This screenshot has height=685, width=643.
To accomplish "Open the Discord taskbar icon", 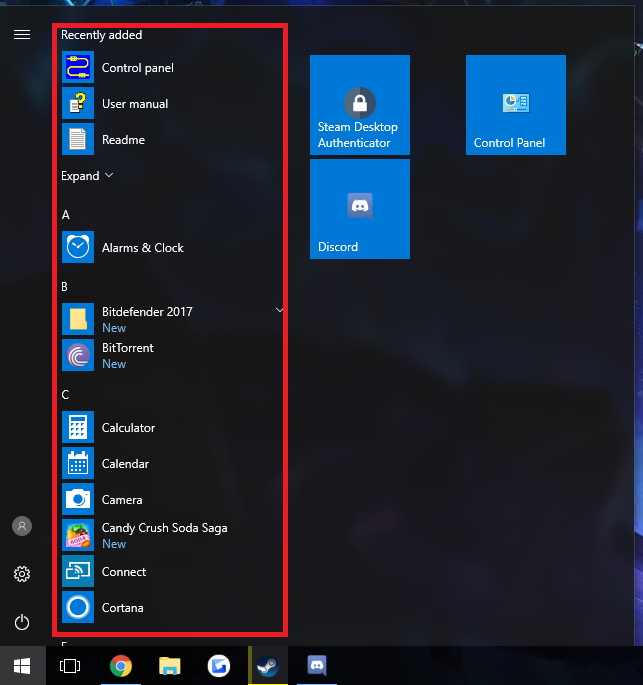I will coord(317,666).
